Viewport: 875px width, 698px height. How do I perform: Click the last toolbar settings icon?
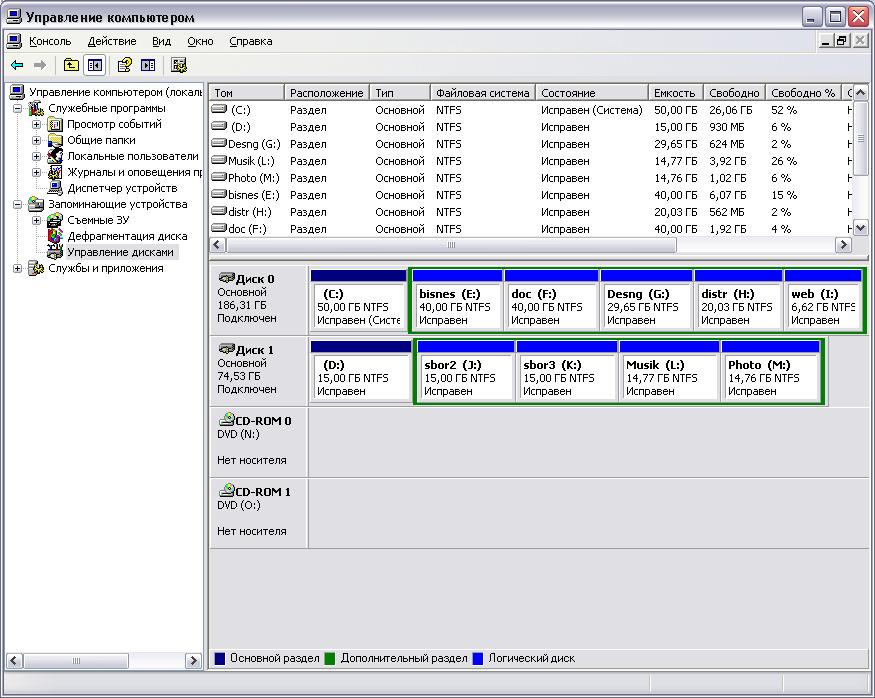(179, 65)
